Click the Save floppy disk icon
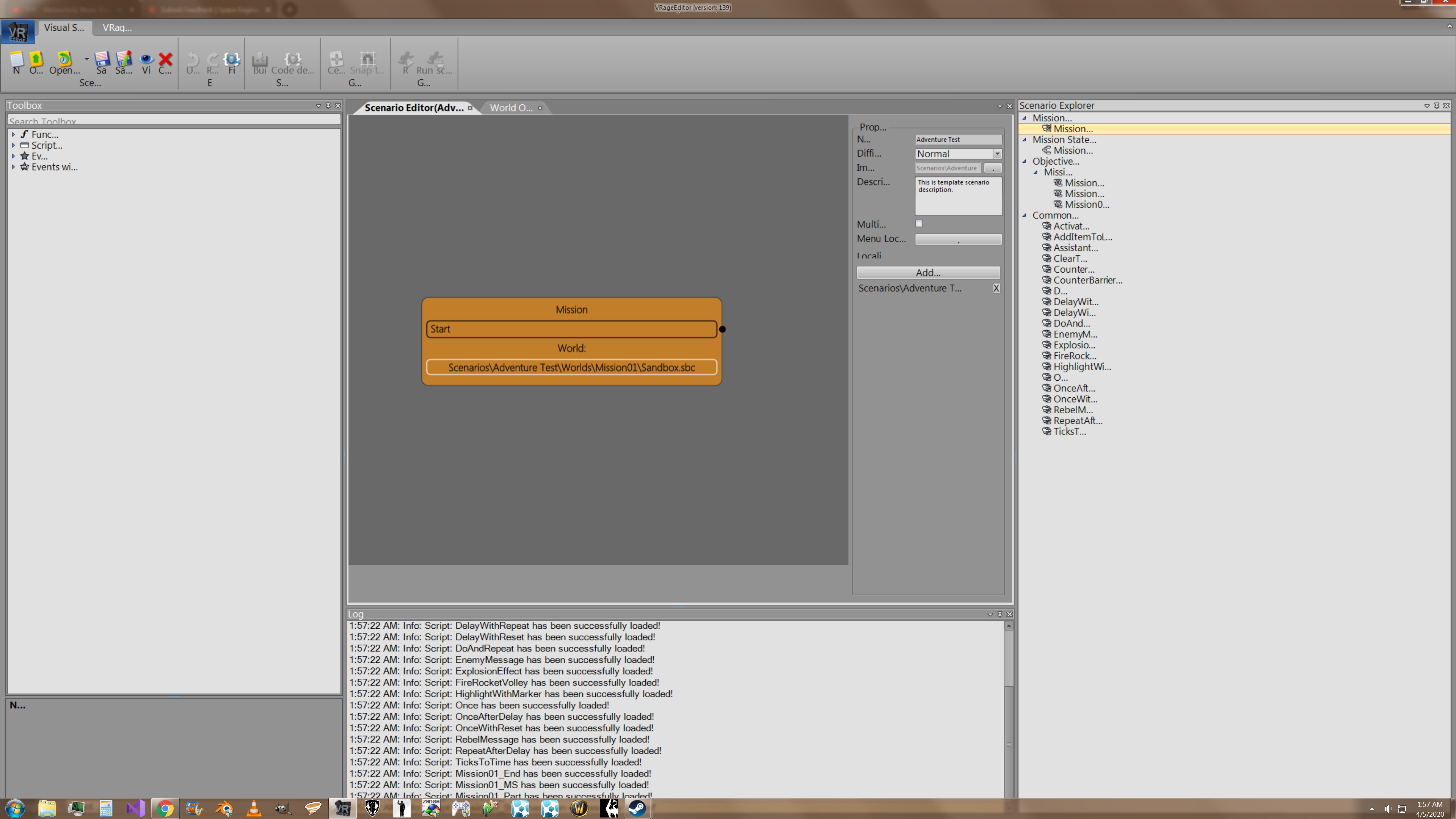Image resolution: width=1456 pixels, height=819 pixels. pyautogui.click(x=102, y=59)
